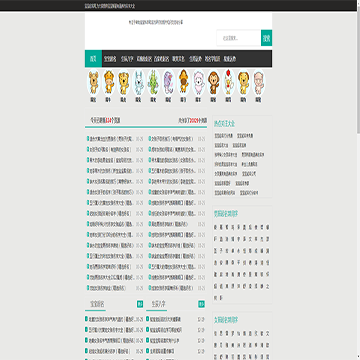Open the first article link in updates list
360x360 pixels.
click(110, 139)
